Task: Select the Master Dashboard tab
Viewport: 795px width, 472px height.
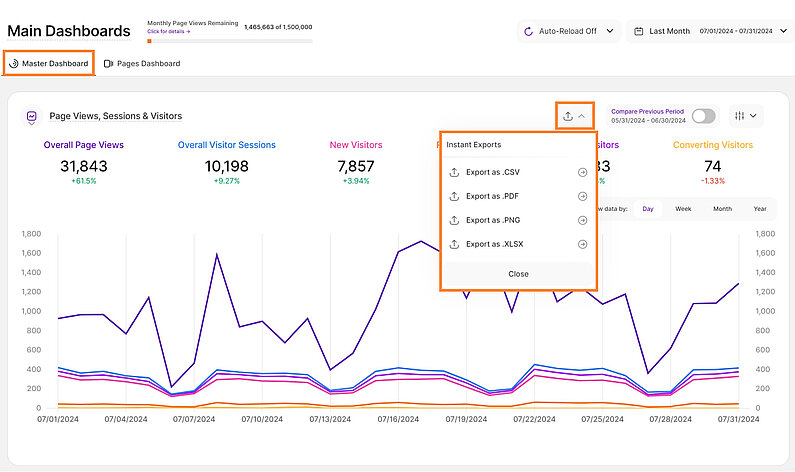Action: point(49,64)
